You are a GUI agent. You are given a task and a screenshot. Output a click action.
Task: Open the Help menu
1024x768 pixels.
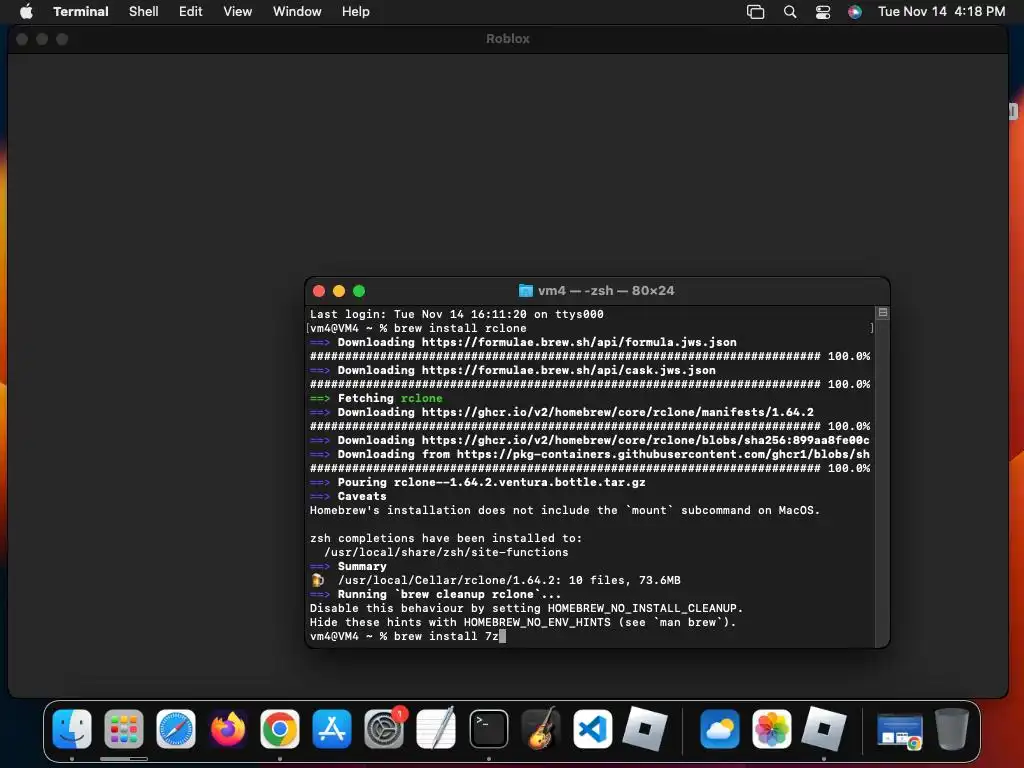click(356, 12)
